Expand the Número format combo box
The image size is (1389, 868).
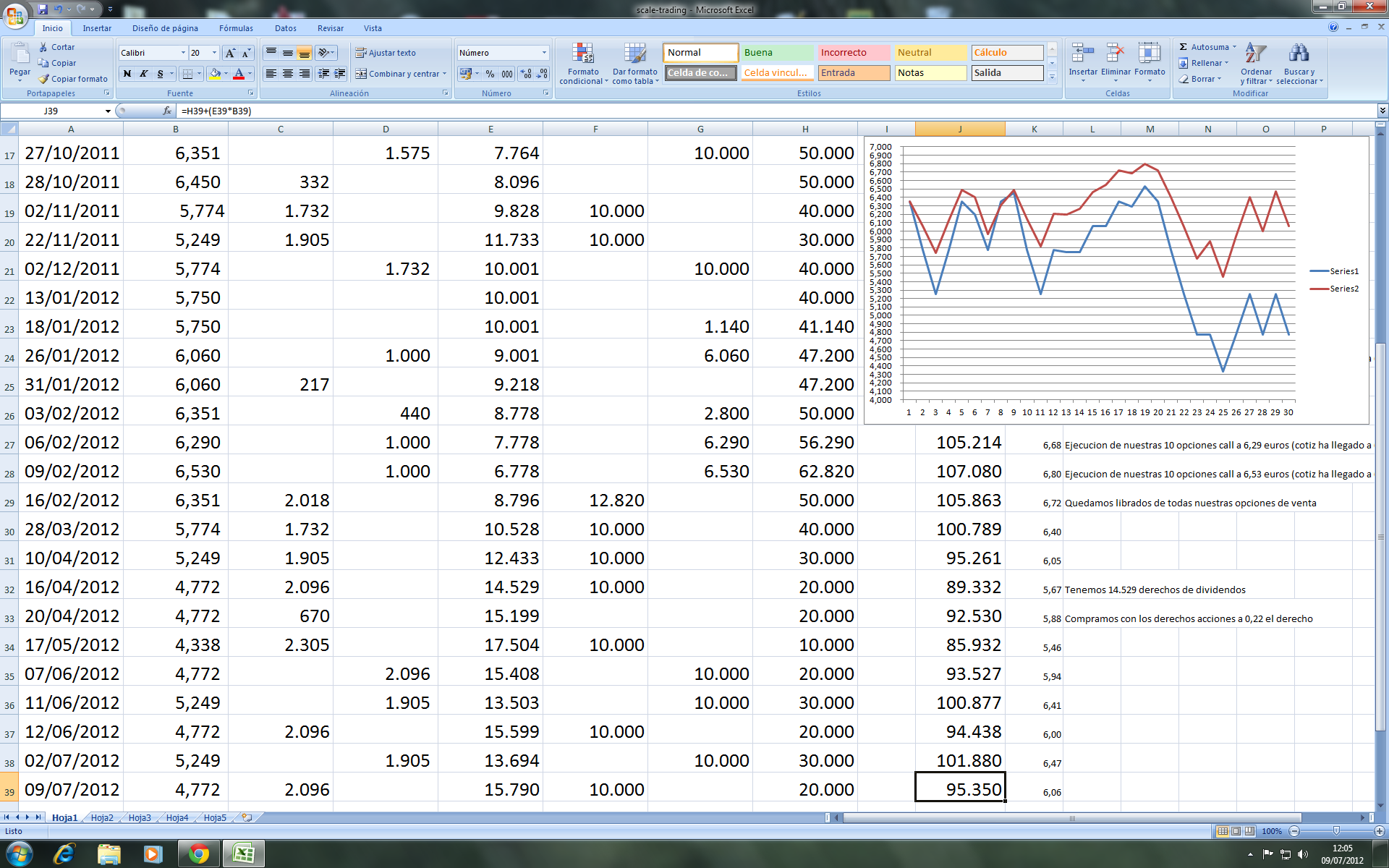click(544, 53)
